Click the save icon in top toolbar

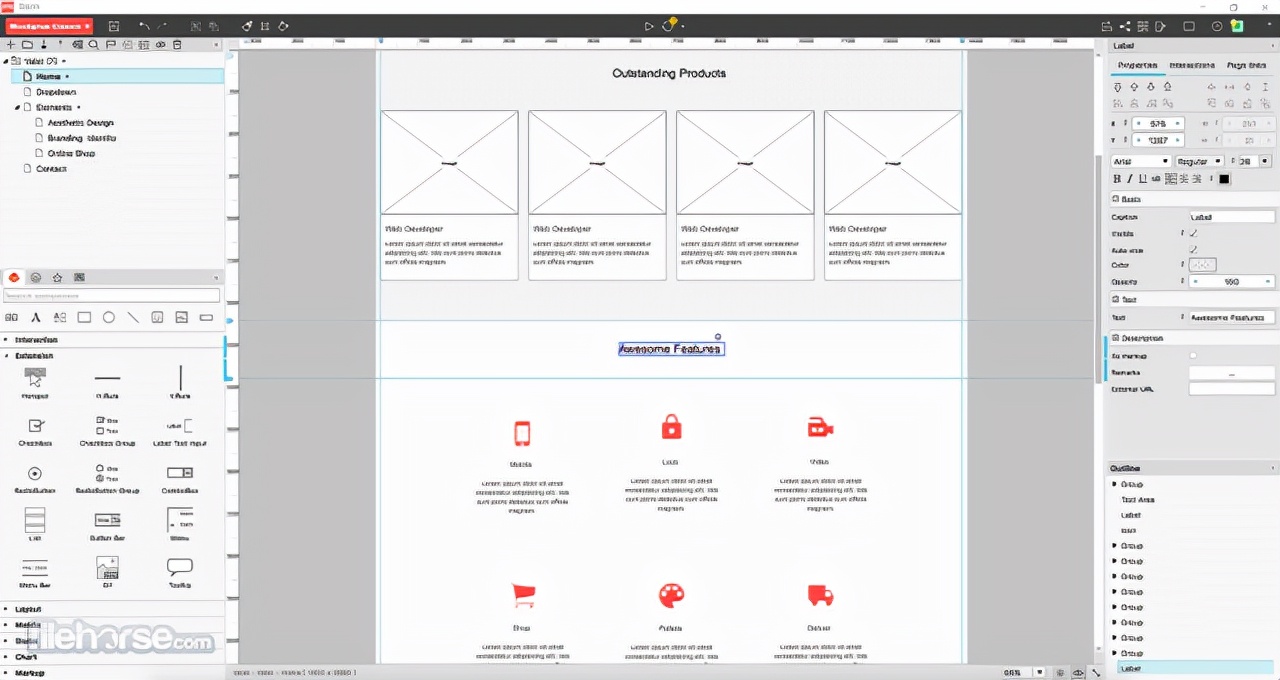[114, 26]
